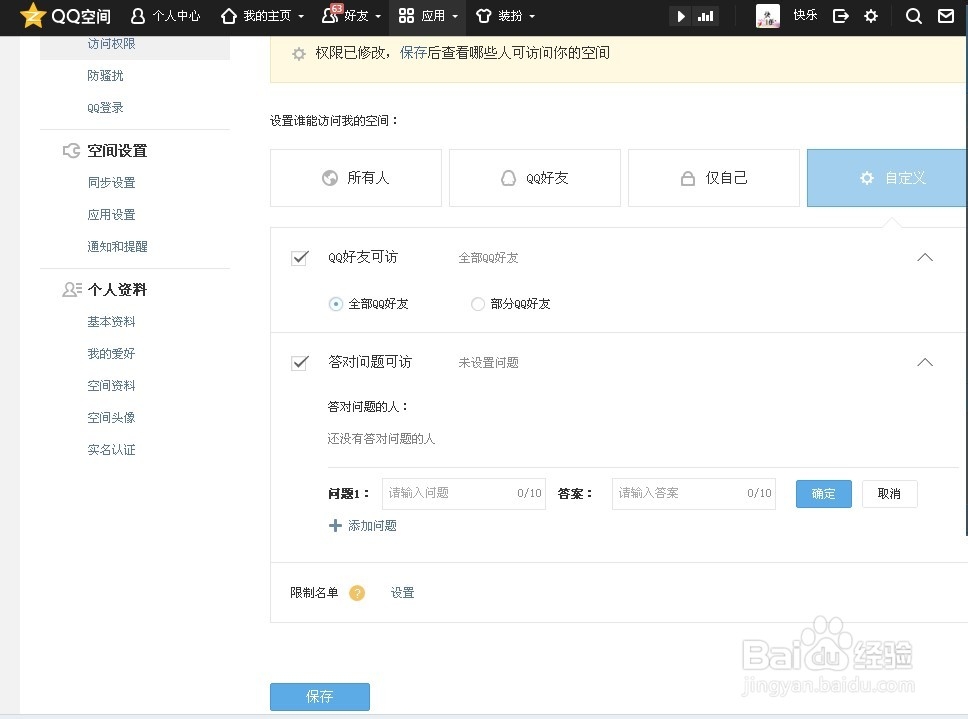Open settings gear in top bar
This screenshot has height=719, width=968.
(x=870, y=16)
